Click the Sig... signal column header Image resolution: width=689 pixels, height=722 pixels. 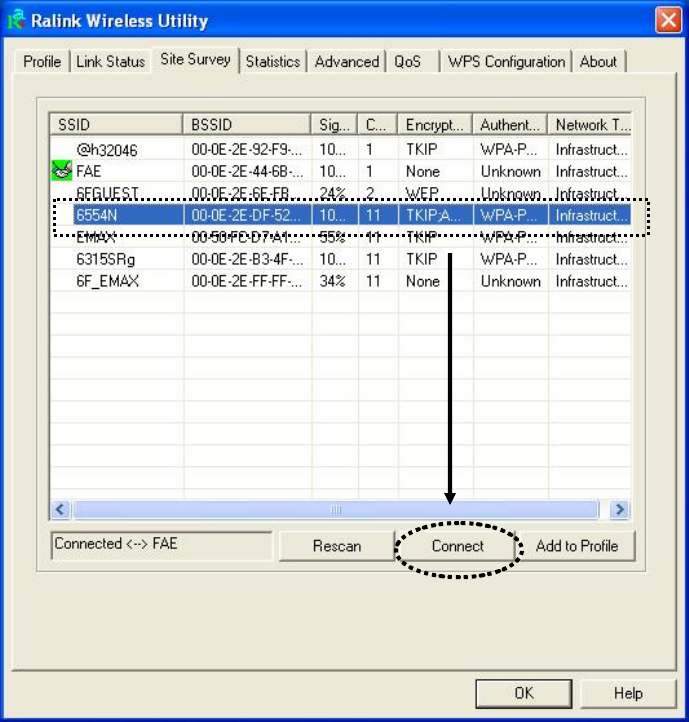[334, 124]
